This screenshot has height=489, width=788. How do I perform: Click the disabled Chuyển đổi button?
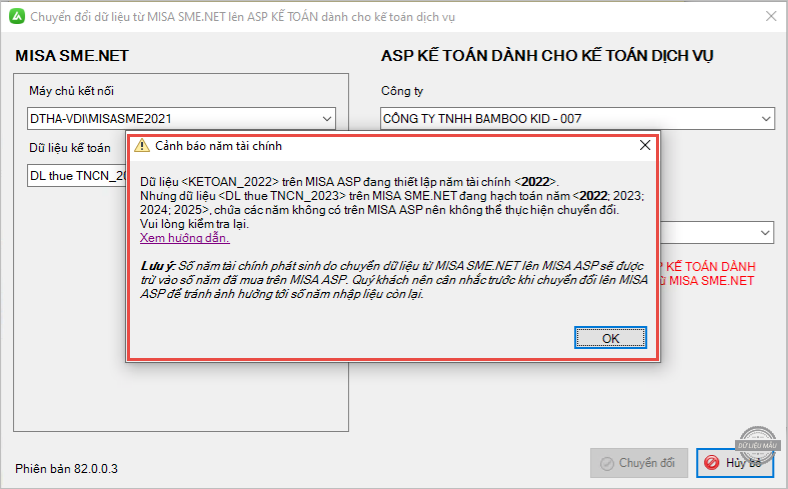point(639,463)
